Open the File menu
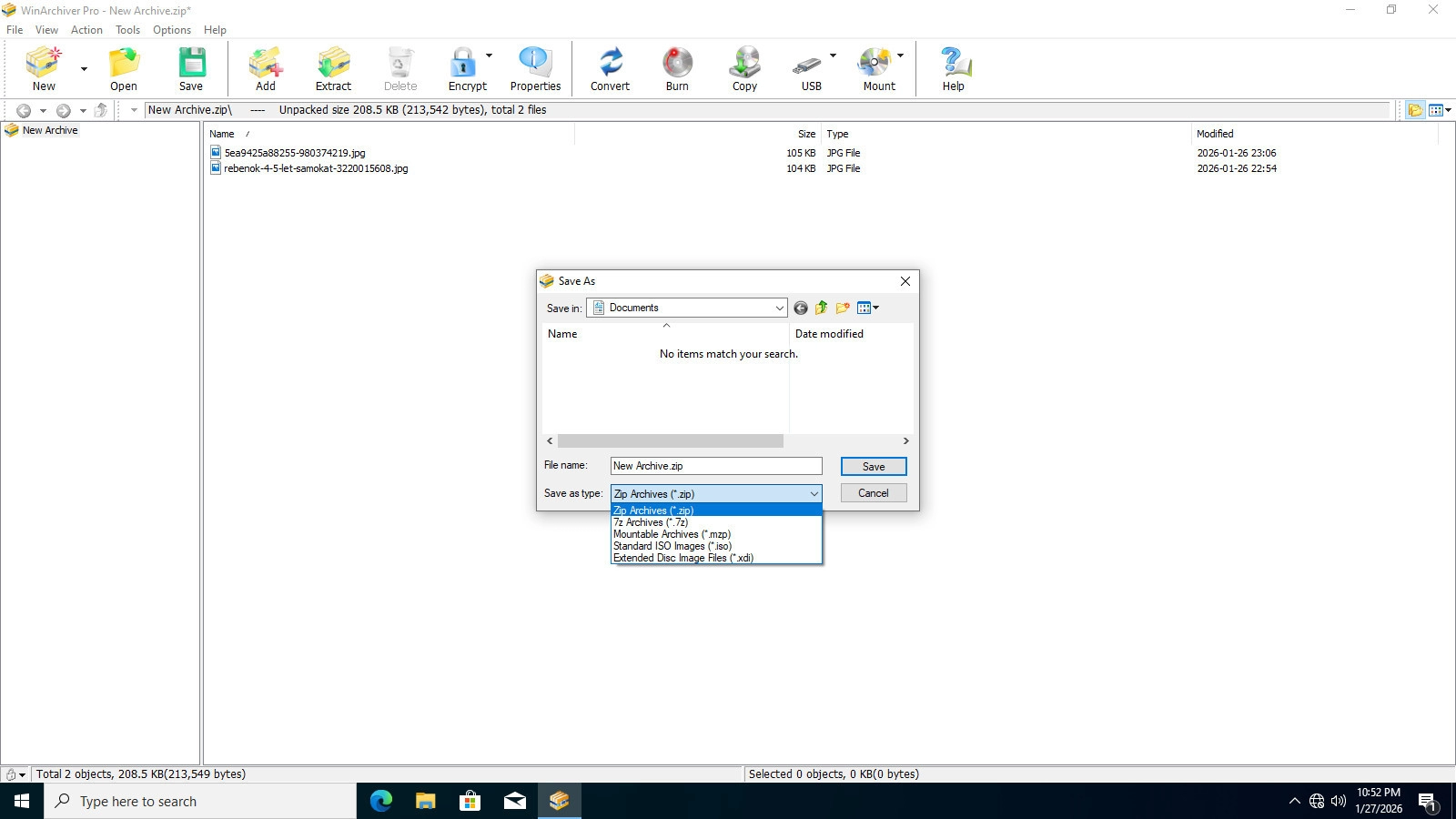The image size is (1456, 819). click(15, 30)
